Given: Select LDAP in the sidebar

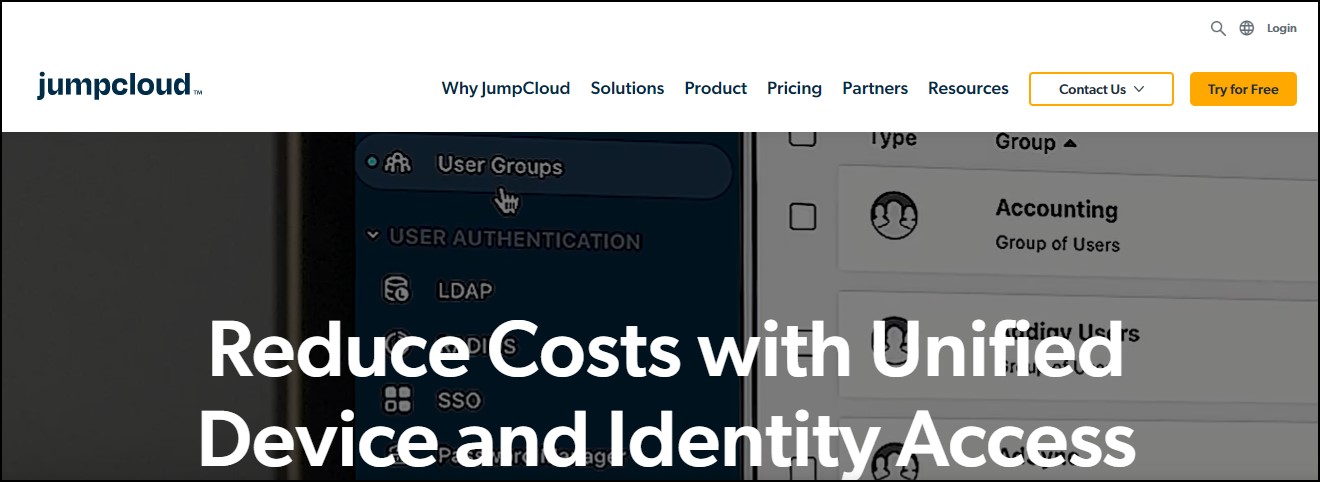Looking at the screenshot, I should tap(465, 291).
